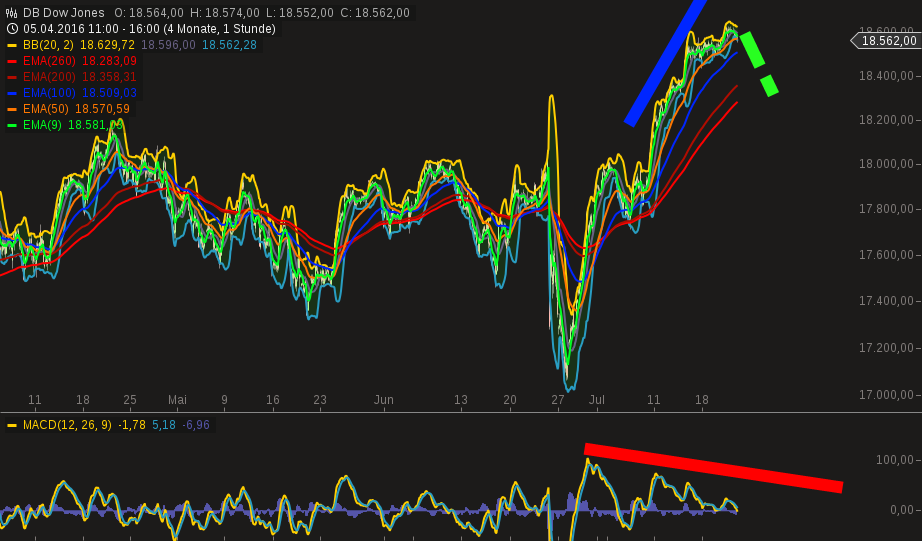Viewport: 922px width, 541px height.
Task: Click the EMA(50) value 18.570,59
Action: point(102,109)
